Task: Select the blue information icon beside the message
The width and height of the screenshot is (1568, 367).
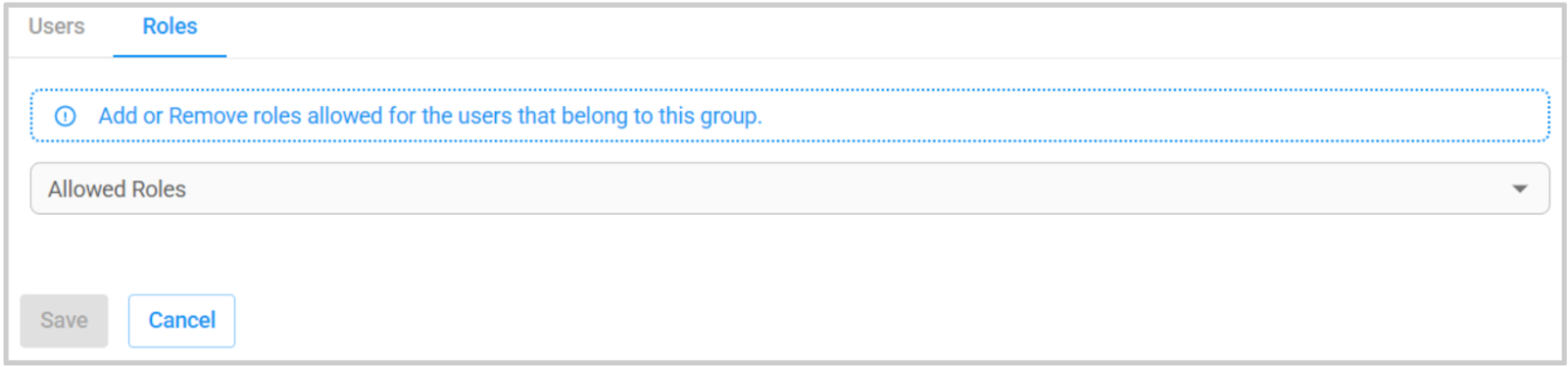Action: point(66,117)
